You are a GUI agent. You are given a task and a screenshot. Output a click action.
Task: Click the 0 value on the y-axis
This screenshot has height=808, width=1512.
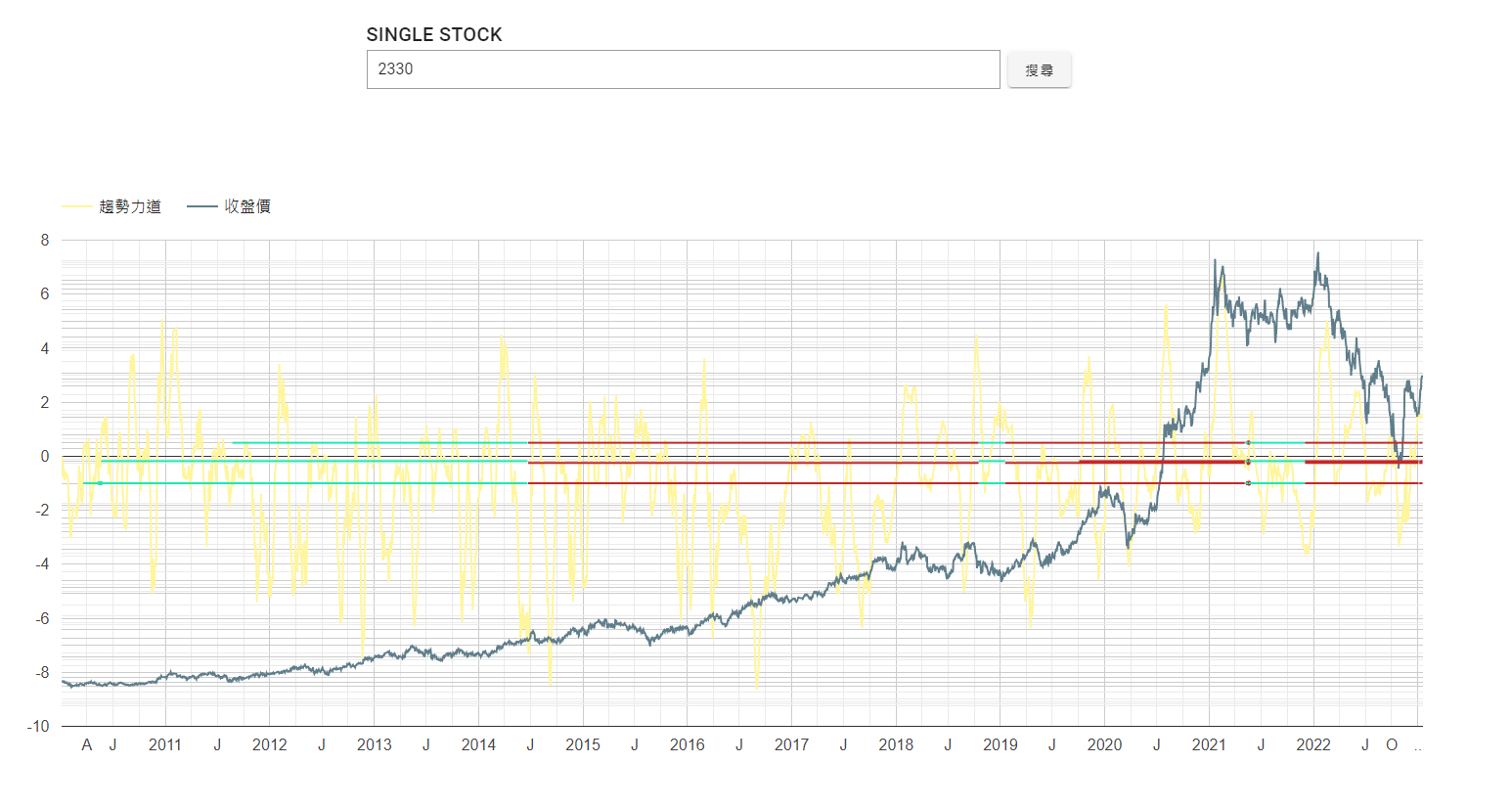(44, 457)
